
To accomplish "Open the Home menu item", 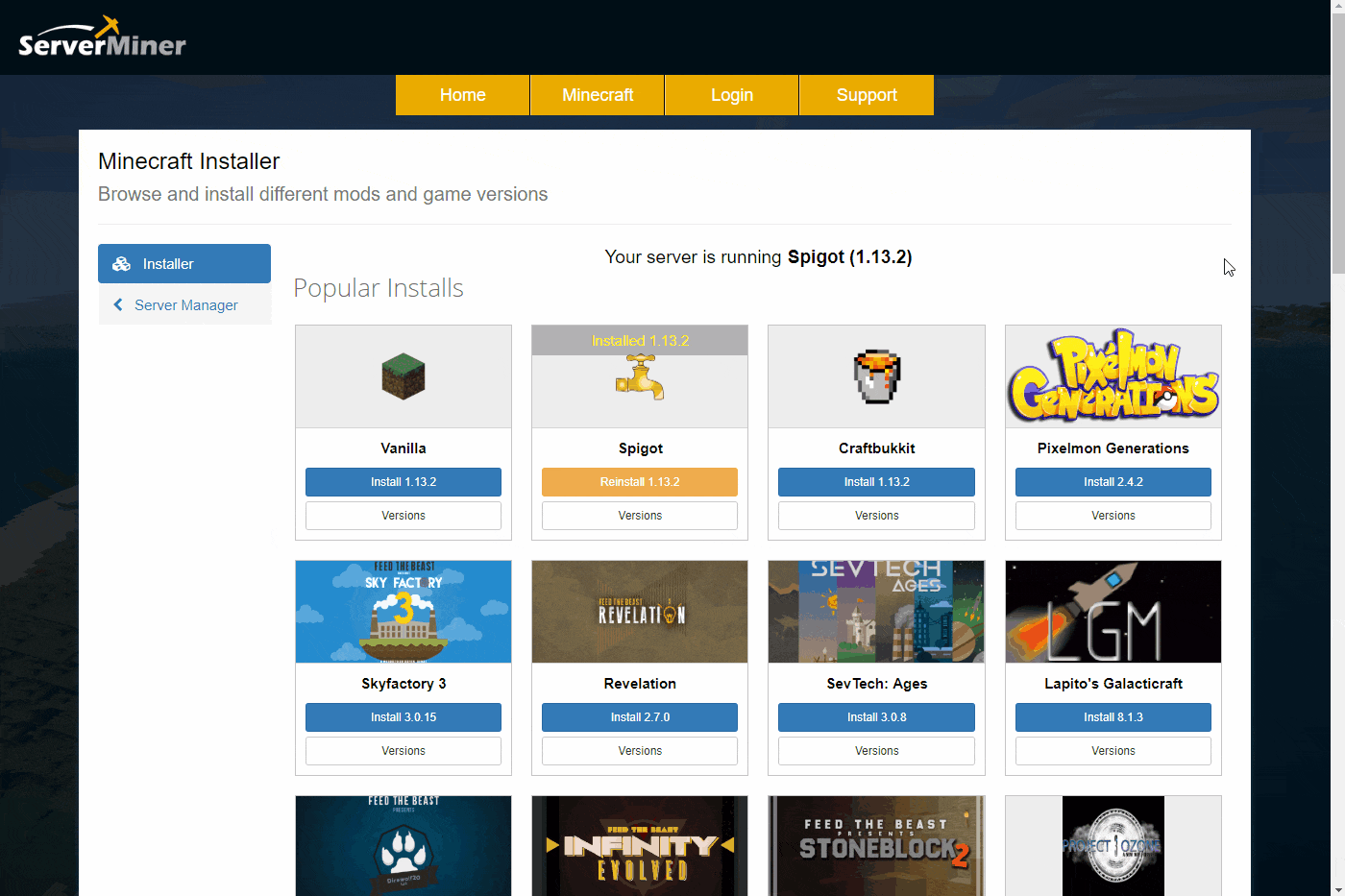I will click(462, 95).
